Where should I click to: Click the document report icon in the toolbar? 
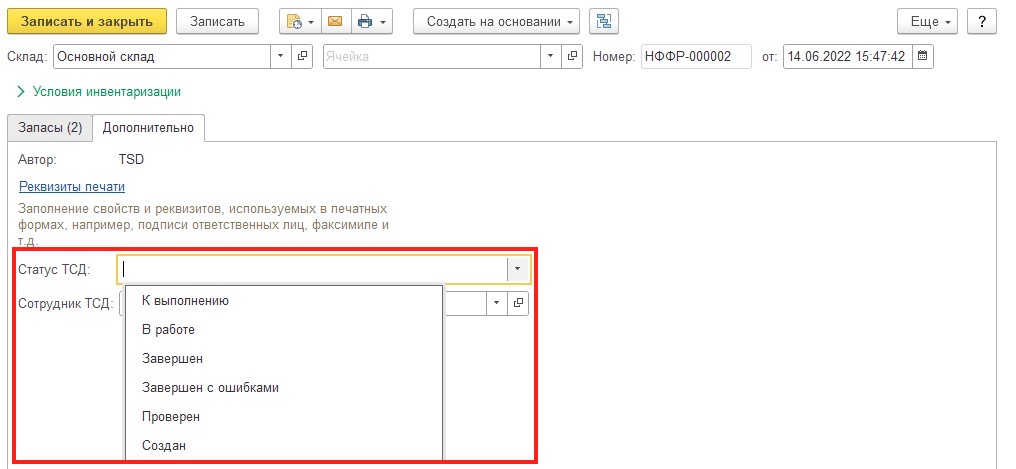tap(294, 21)
